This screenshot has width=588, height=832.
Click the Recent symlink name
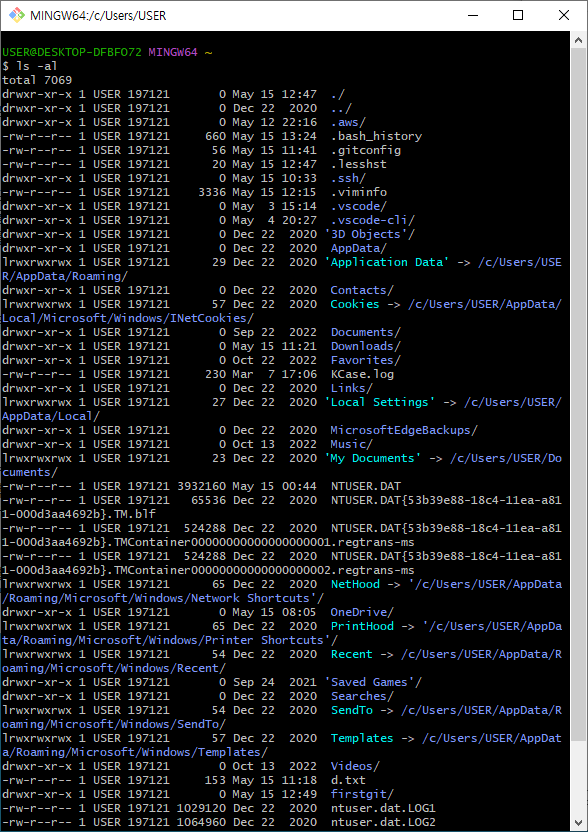point(351,654)
